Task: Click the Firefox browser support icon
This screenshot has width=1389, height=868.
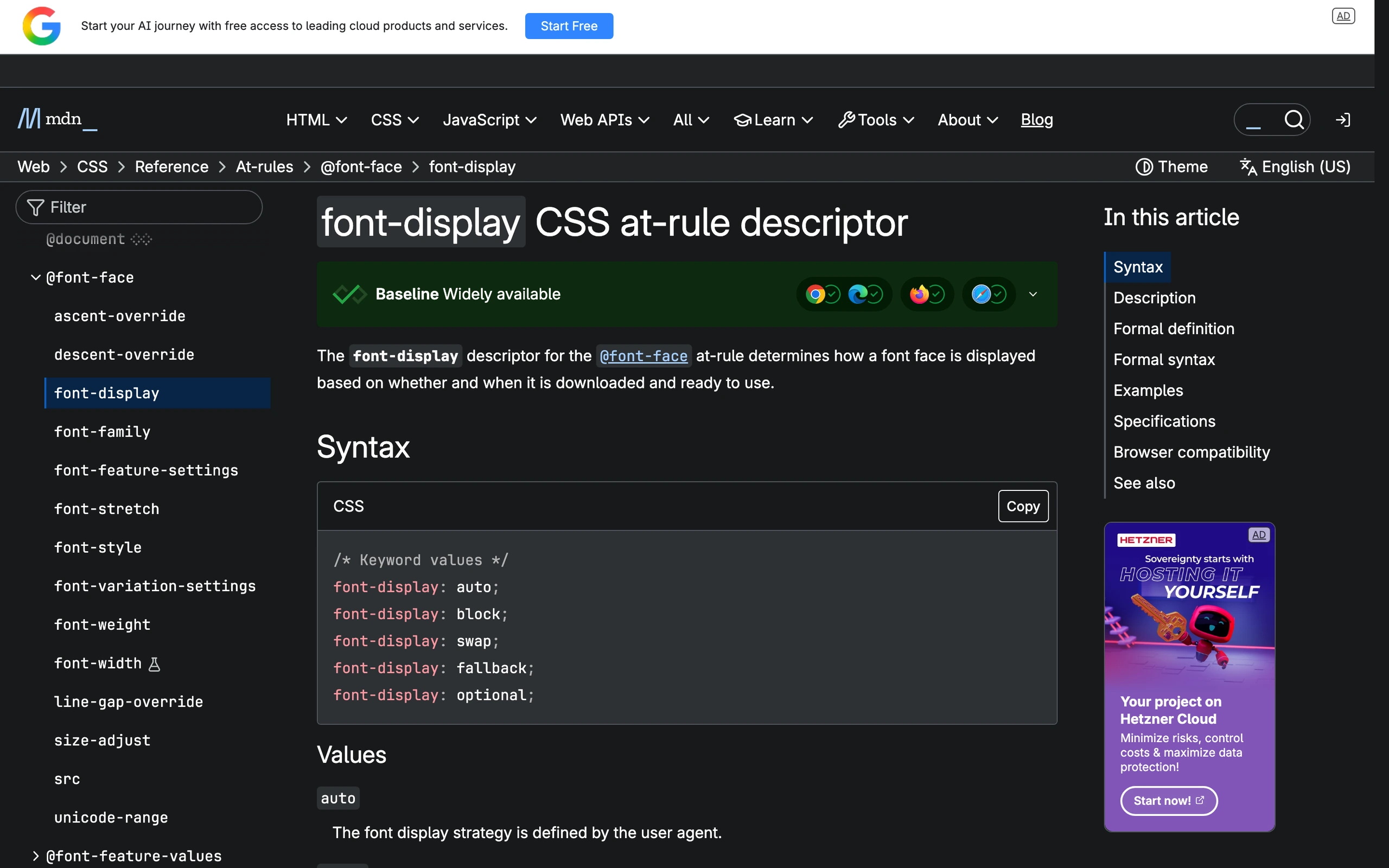Action: pos(920,295)
